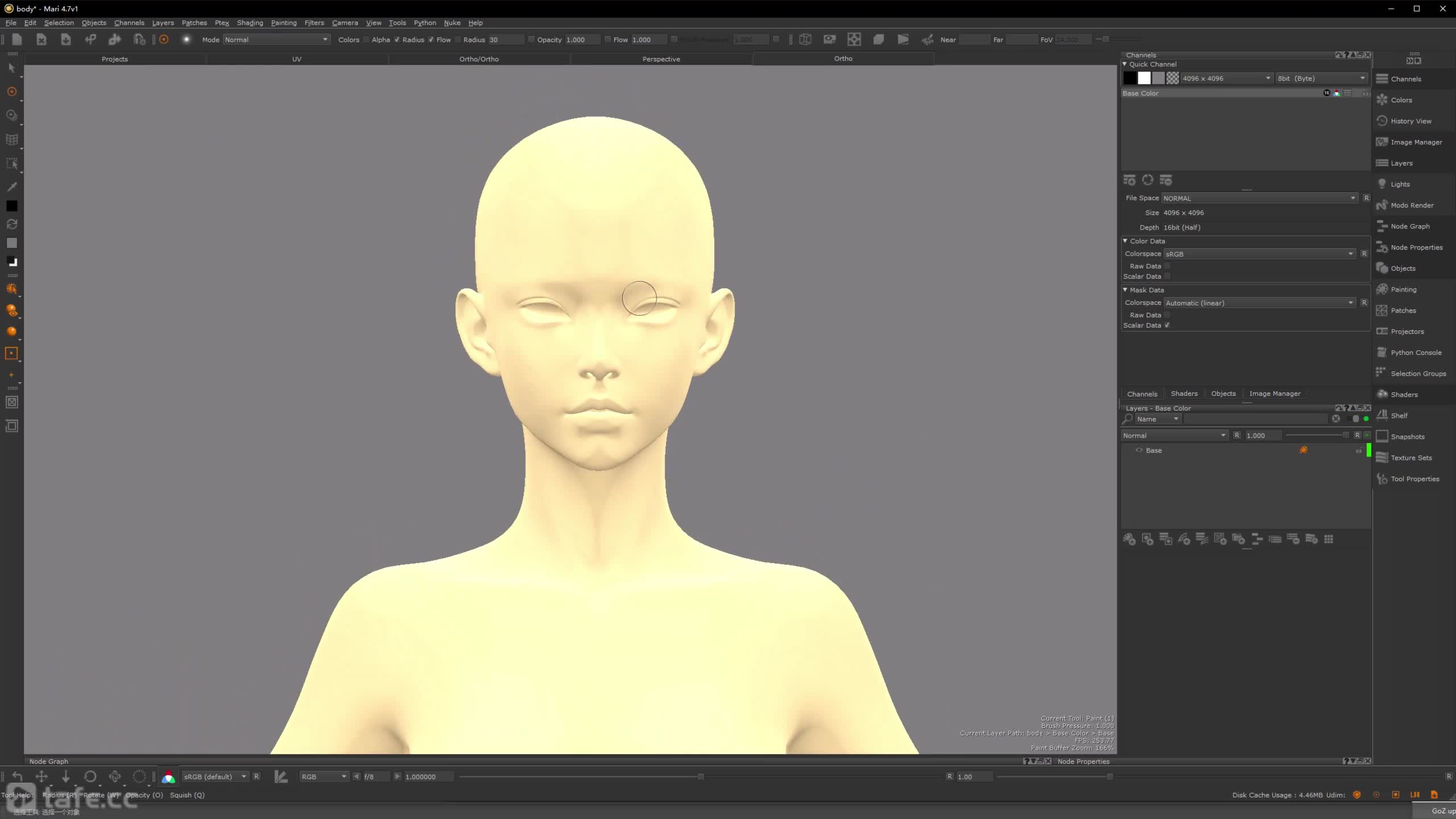Click the layer opacity slider in Layers panel

click(x=1317, y=435)
